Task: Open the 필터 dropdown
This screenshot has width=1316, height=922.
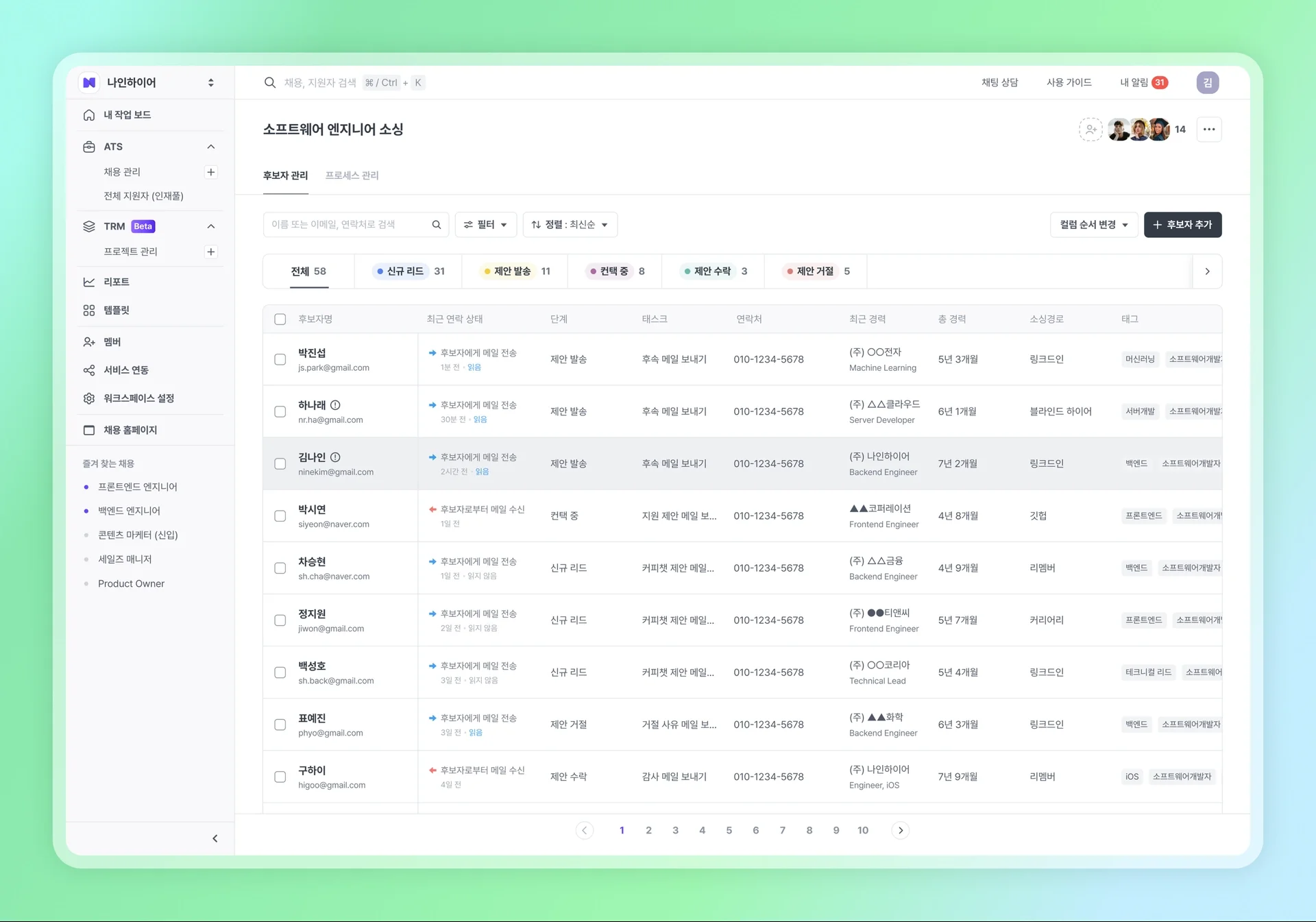Action: click(x=485, y=225)
